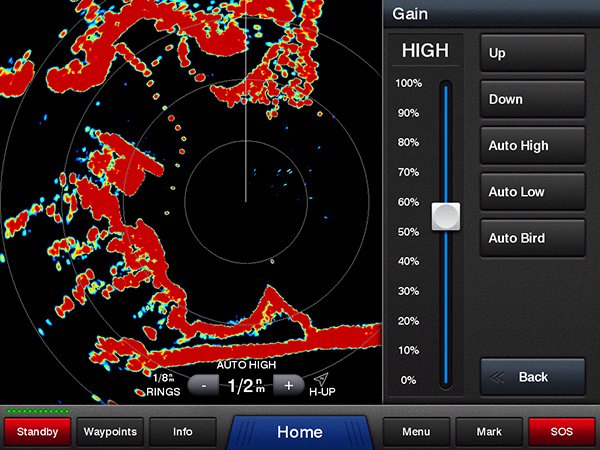Select Auto High gain mode
The width and height of the screenshot is (600, 450).
[x=532, y=146]
